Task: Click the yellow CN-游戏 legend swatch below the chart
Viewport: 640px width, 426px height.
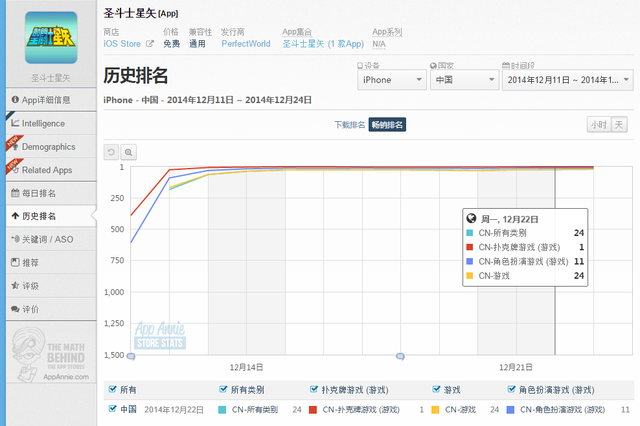Action: (x=435, y=410)
